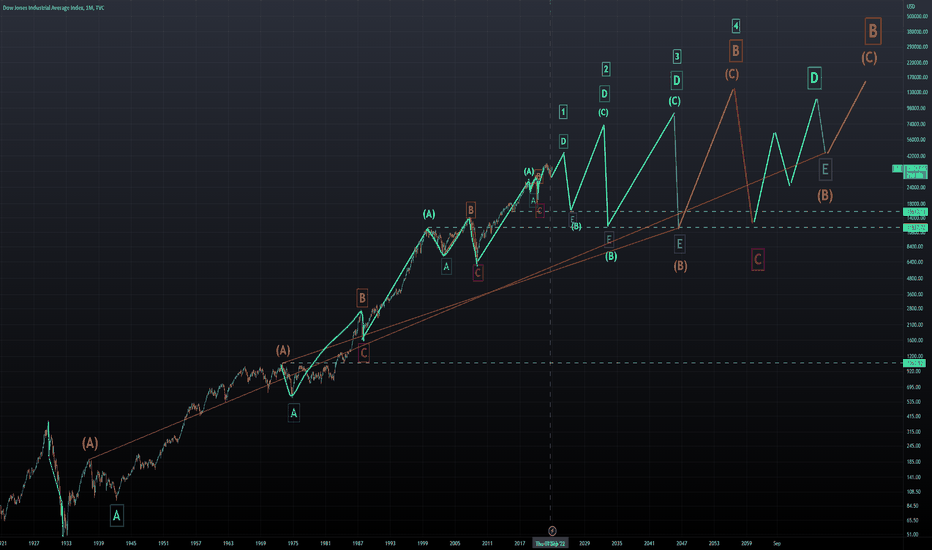Click the 2005 year on the time axis

pos(455,543)
